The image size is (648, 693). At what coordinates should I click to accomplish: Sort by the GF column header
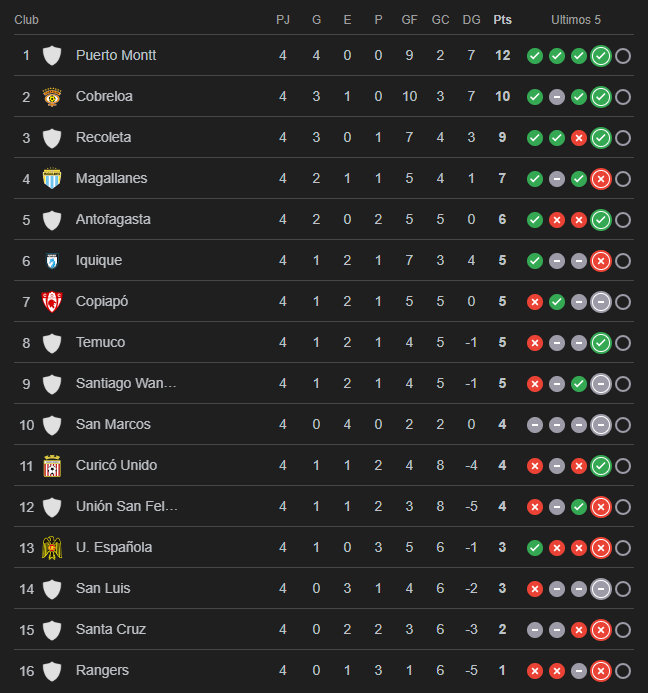point(409,20)
